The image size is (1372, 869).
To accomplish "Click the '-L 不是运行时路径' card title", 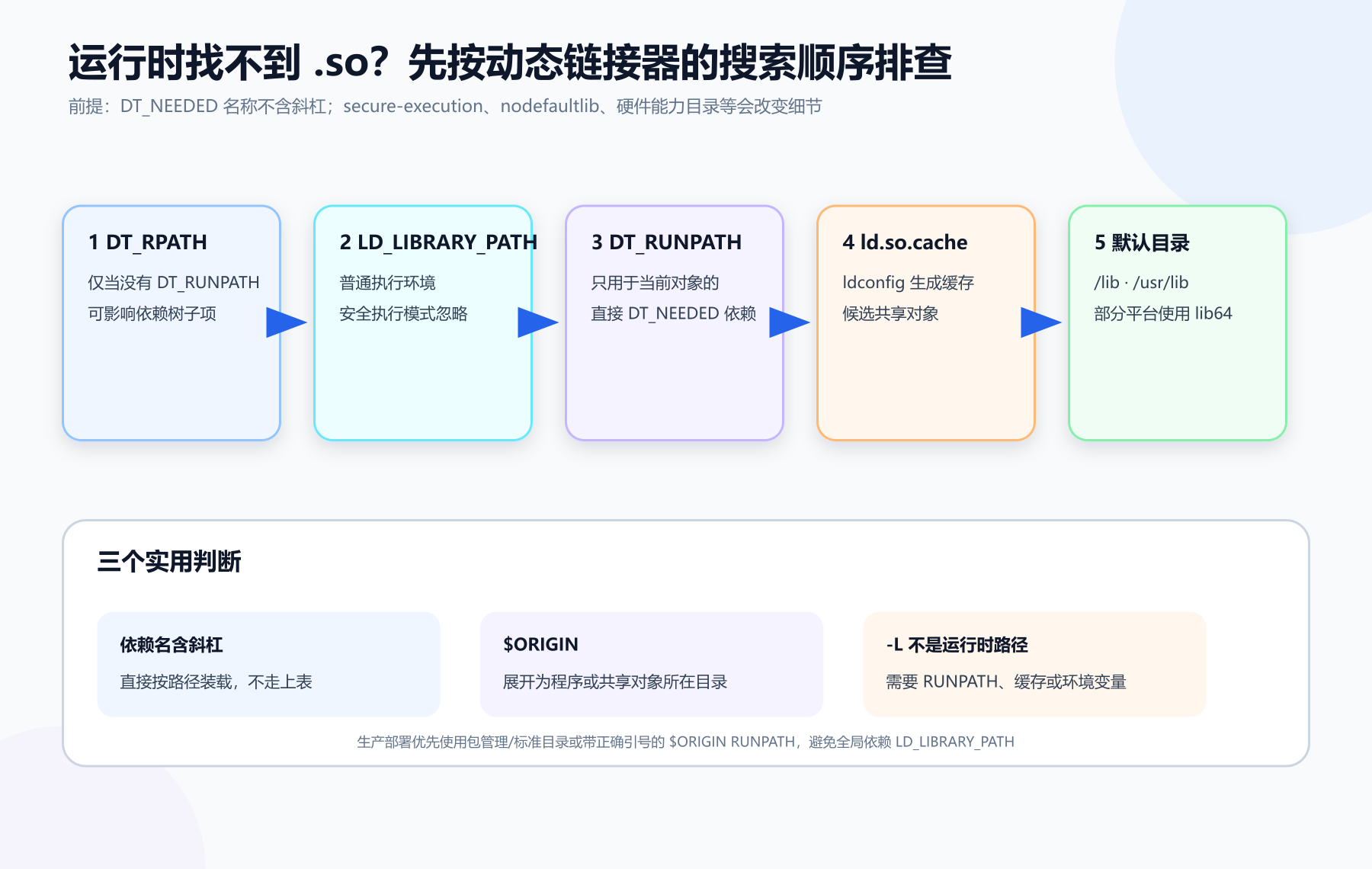I will [x=957, y=645].
